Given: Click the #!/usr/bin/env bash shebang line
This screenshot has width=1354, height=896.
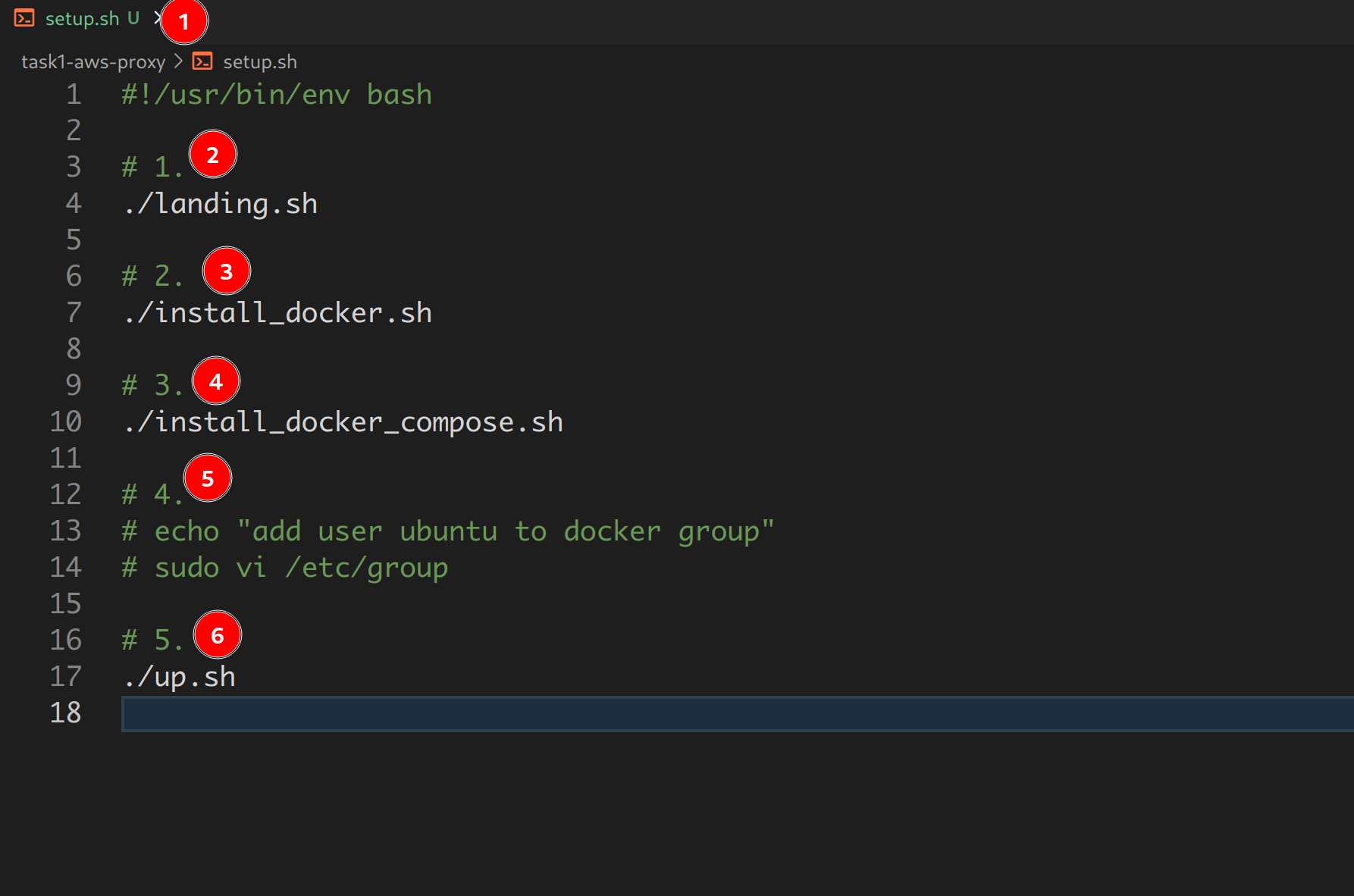Looking at the screenshot, I should 277,95.
